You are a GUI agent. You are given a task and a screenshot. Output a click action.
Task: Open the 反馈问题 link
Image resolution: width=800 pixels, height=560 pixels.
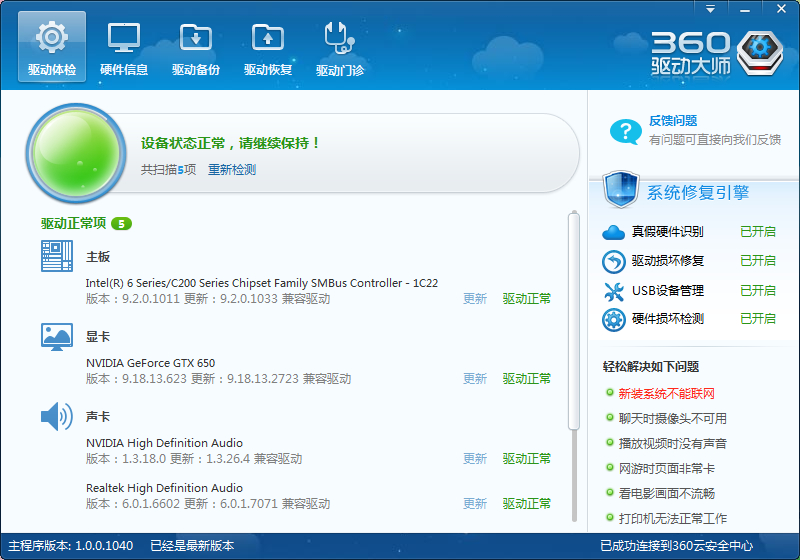pos(673,121)
